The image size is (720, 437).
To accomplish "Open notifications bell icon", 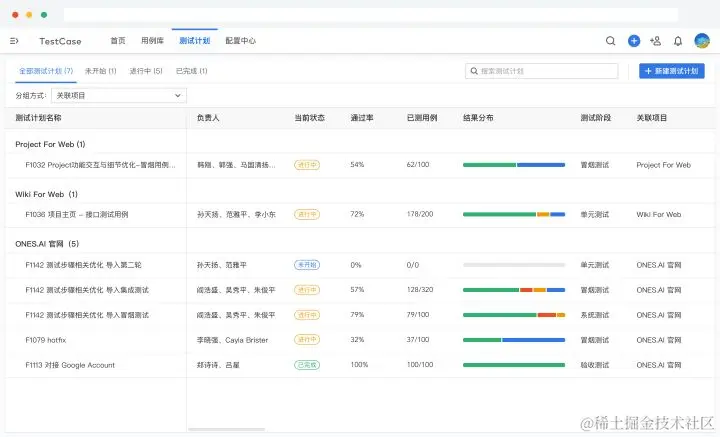I will point(678,41).
